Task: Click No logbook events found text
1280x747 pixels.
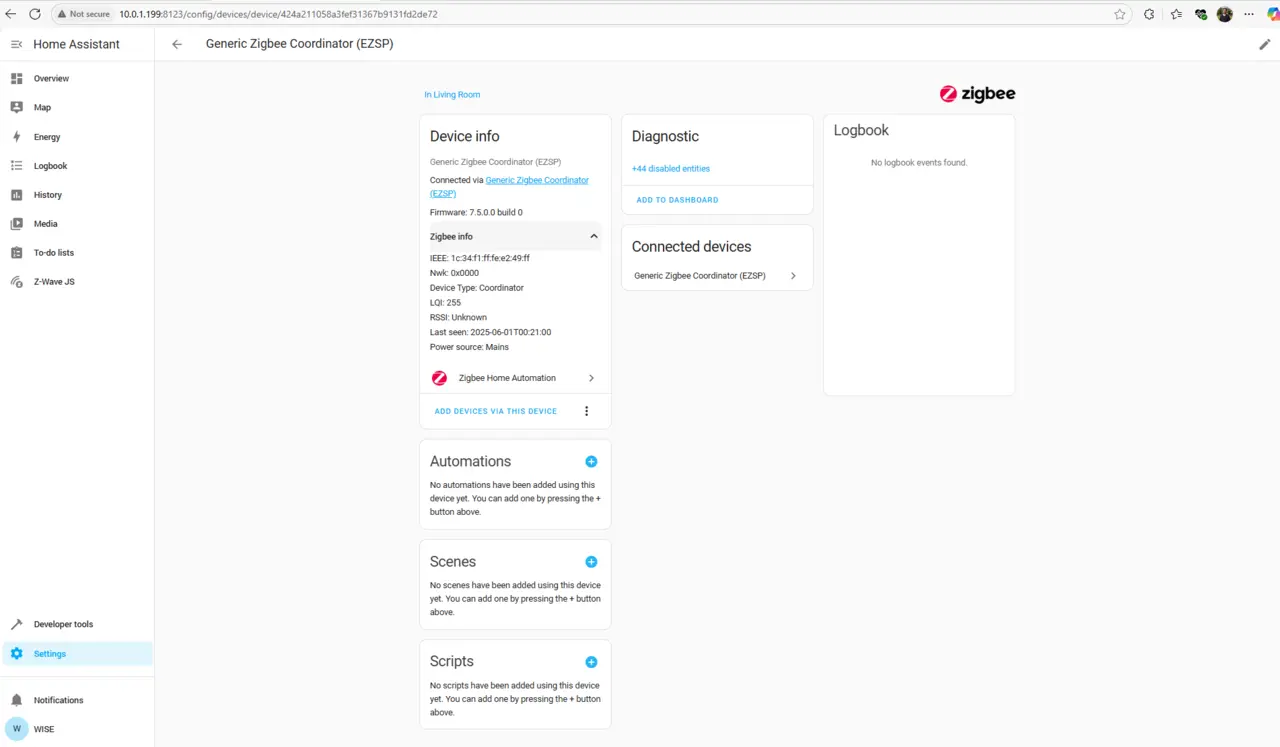Action: [919, 163]
